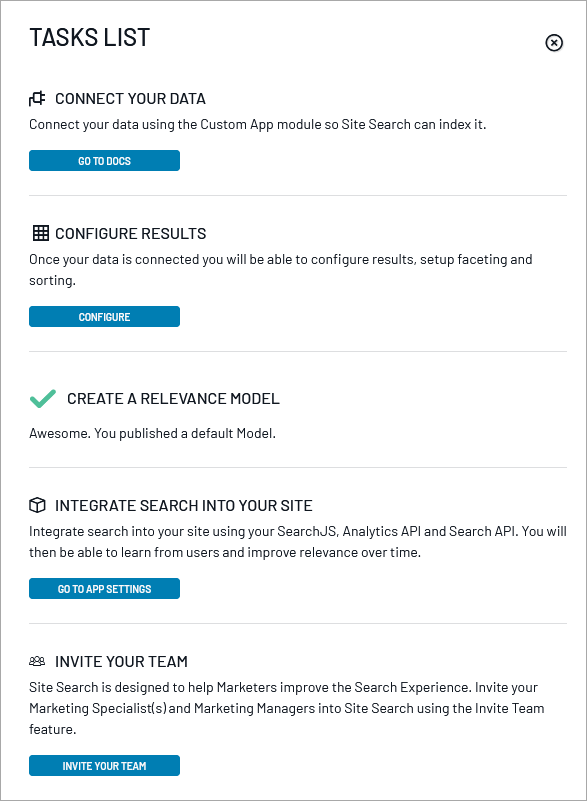
Task: Select the Connect Your Data heading
Action: pos(130,99)
